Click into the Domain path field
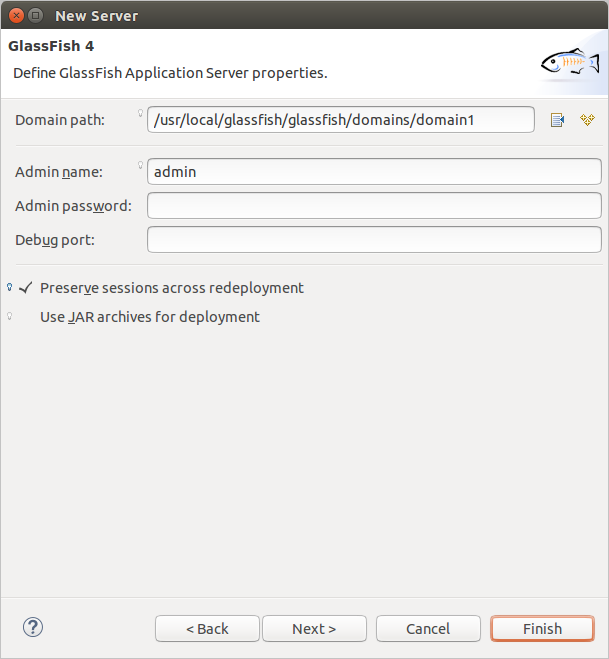Viewport: 609px width, 659px height. [x=341, y=120]
